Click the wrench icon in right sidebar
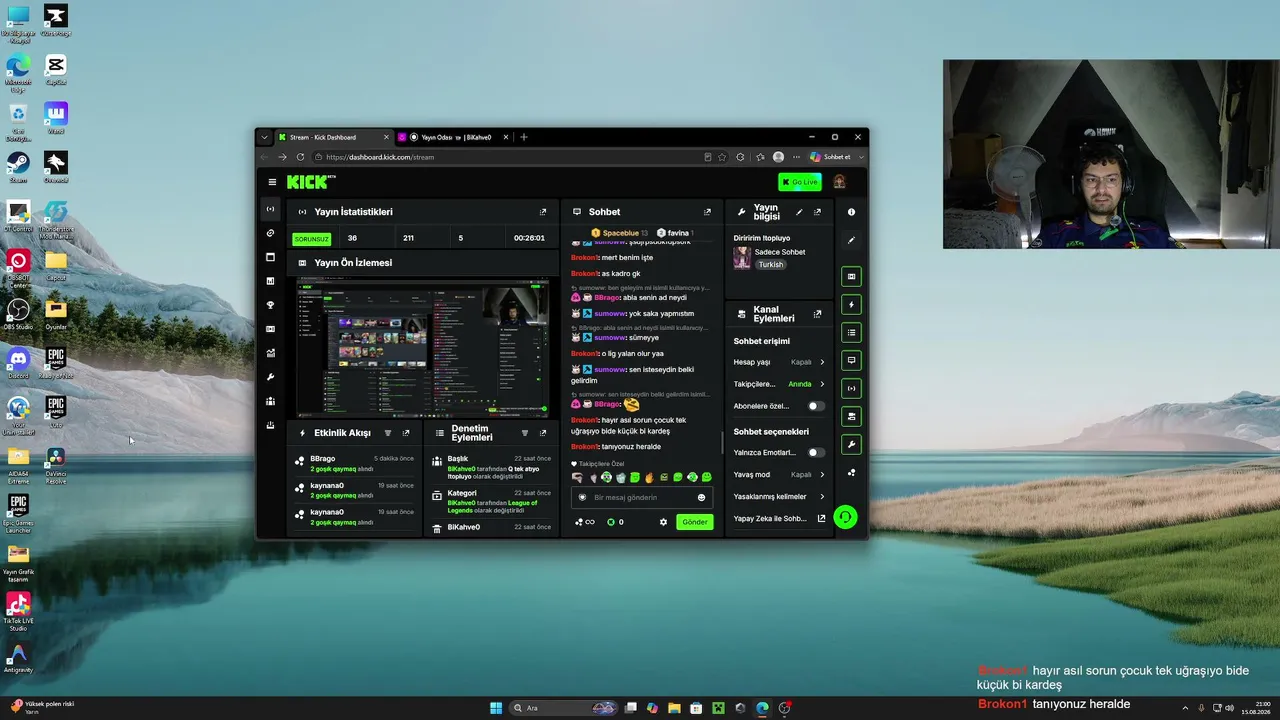1280x720 pixels. 851,444
